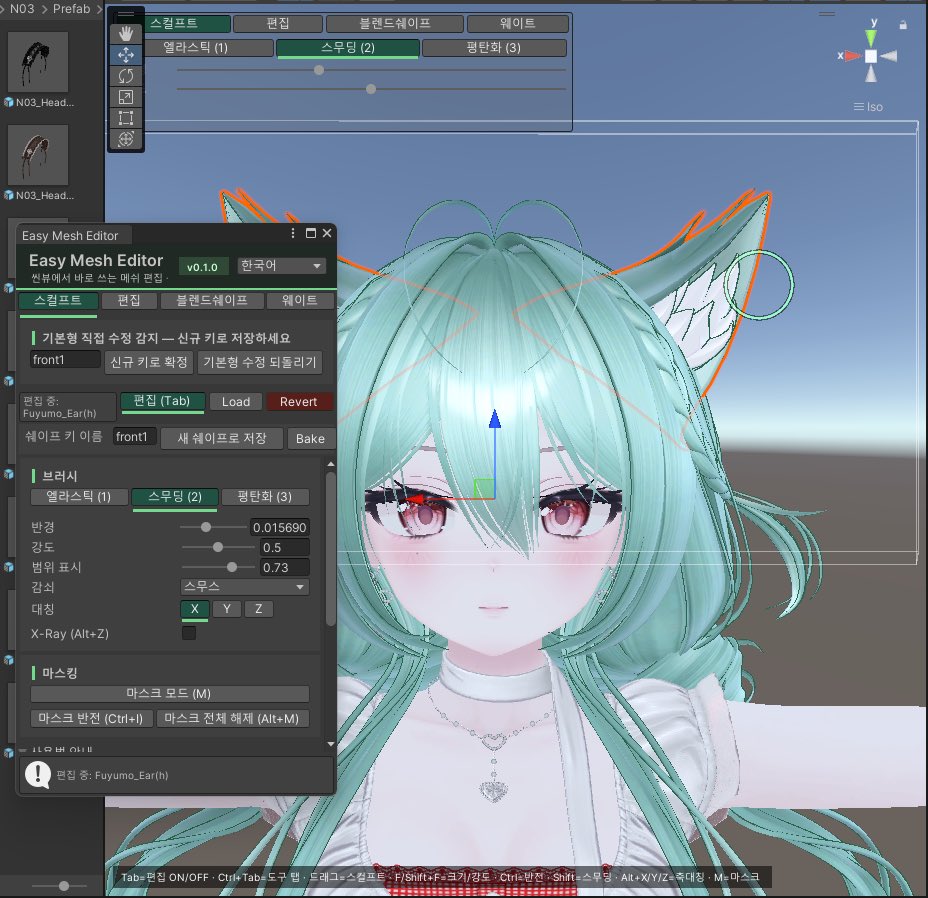Switch projection via Iso label
928x898 pixels.
(868, 107)
